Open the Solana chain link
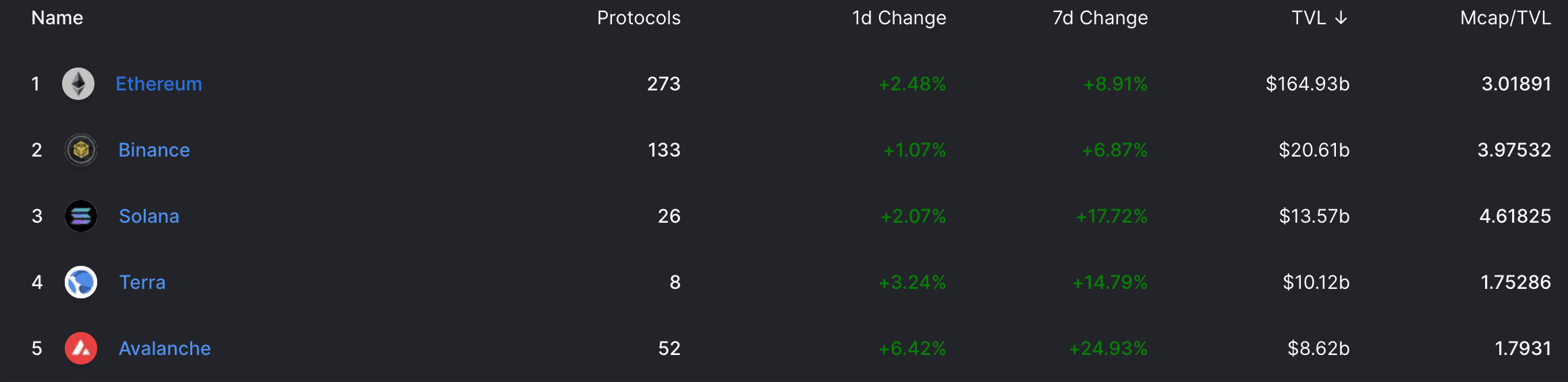Screen dimensions: 1568x382 (149, 216)
